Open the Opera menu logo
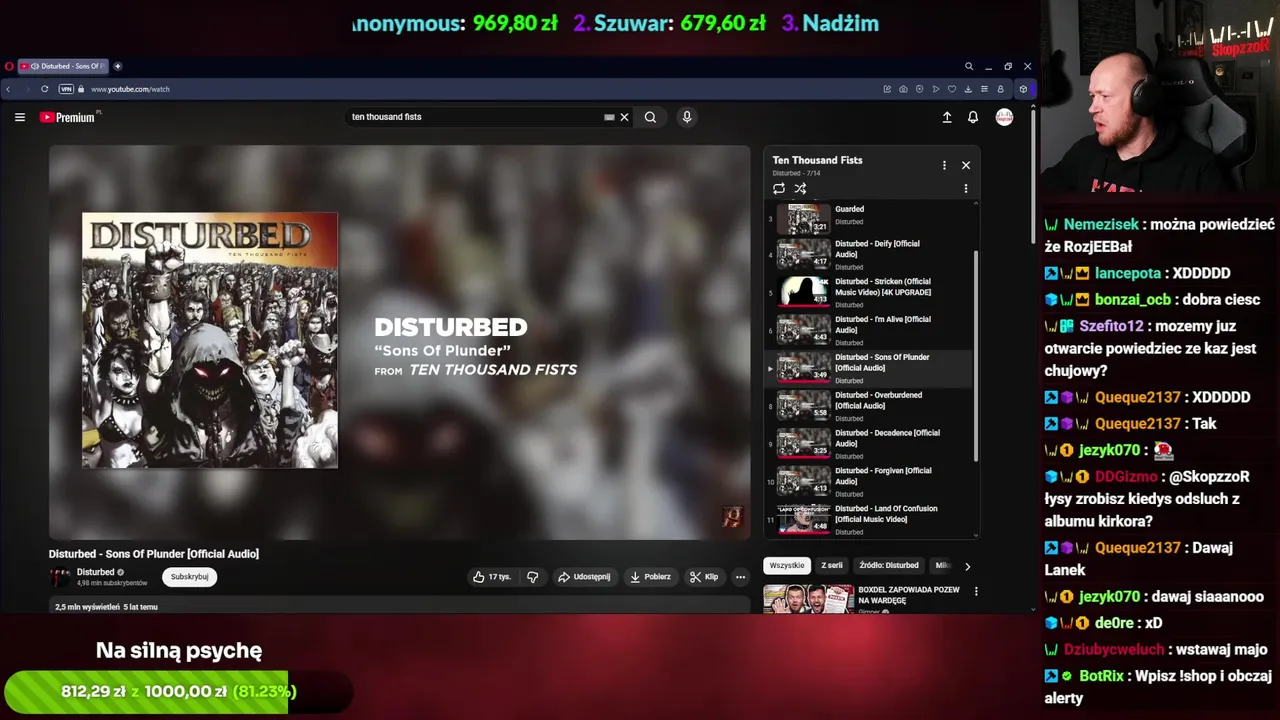The height and width of the screenshot is (720, 1280). [9, 66]
